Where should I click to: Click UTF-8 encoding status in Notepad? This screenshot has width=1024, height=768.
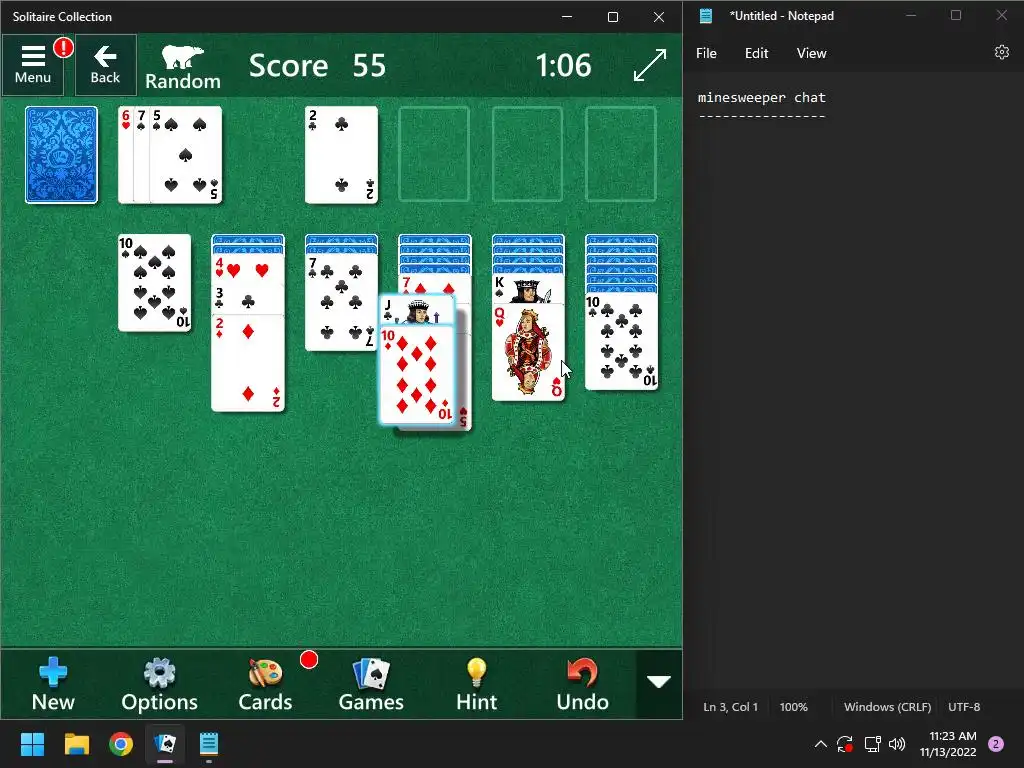[x=964, y=707]
